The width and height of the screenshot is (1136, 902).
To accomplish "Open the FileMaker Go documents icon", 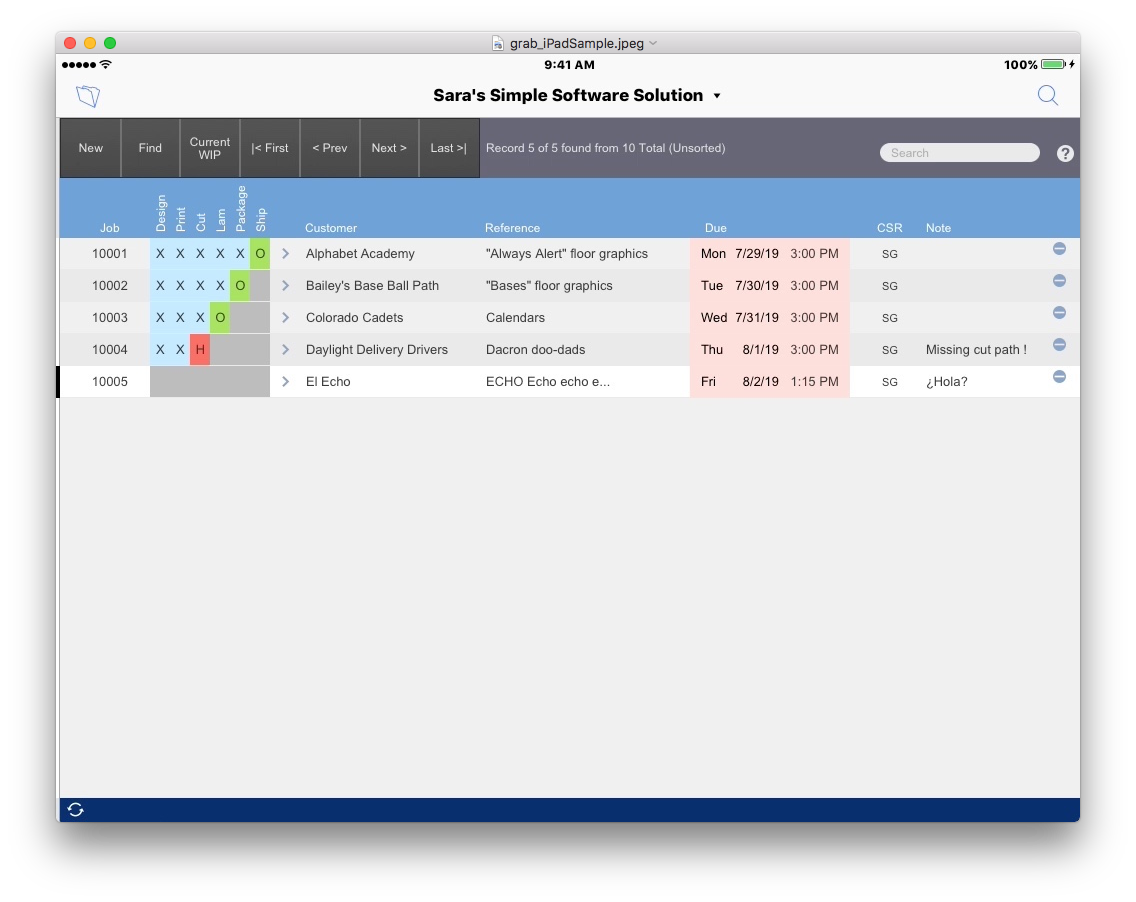I will (x=88, y=96).
